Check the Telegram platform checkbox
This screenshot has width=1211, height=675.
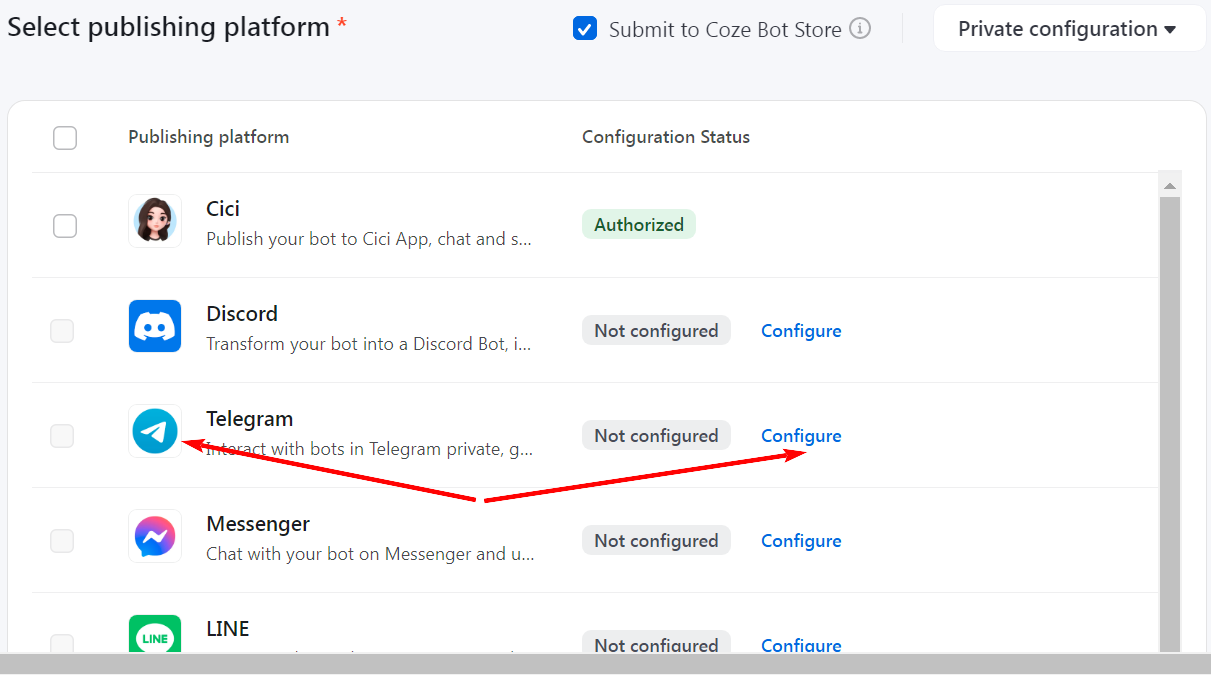62,436
